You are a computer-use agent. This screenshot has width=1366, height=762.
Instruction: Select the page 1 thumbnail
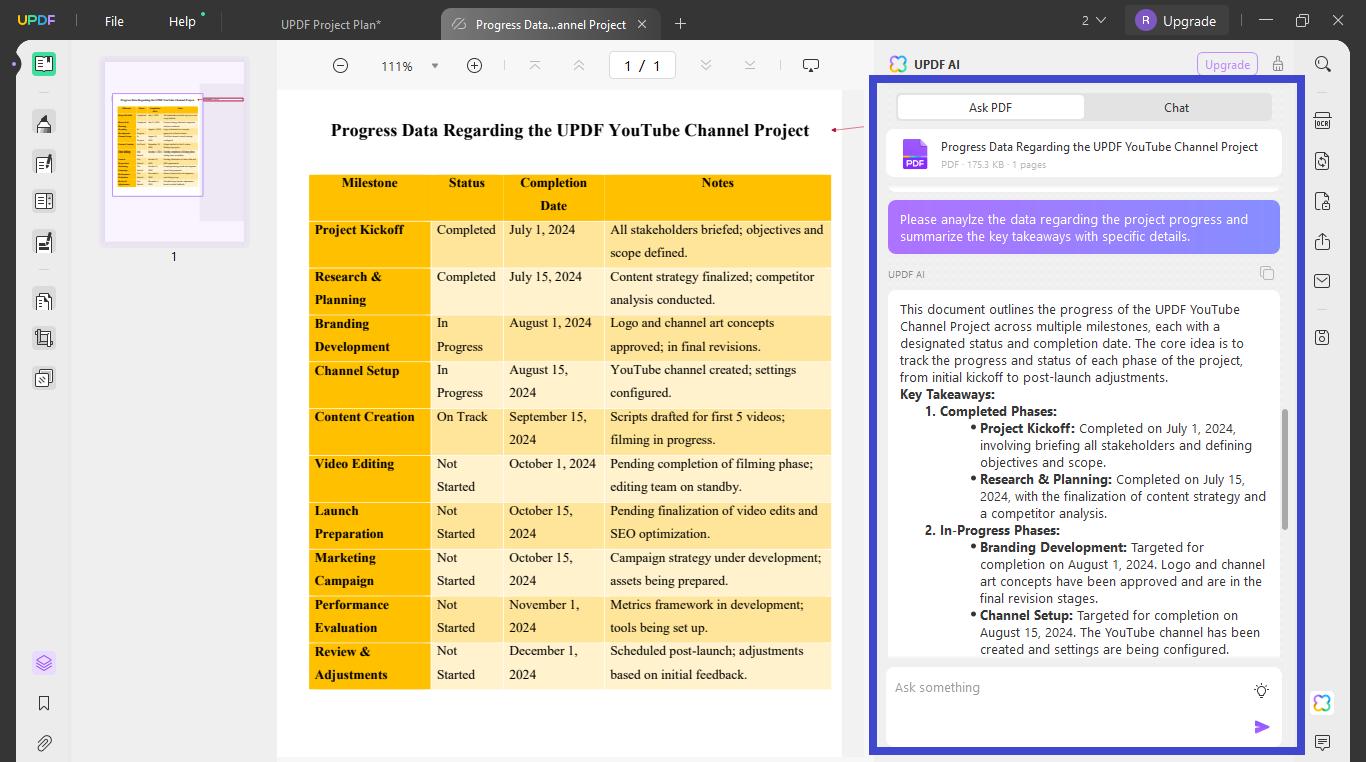pos(173,147)
